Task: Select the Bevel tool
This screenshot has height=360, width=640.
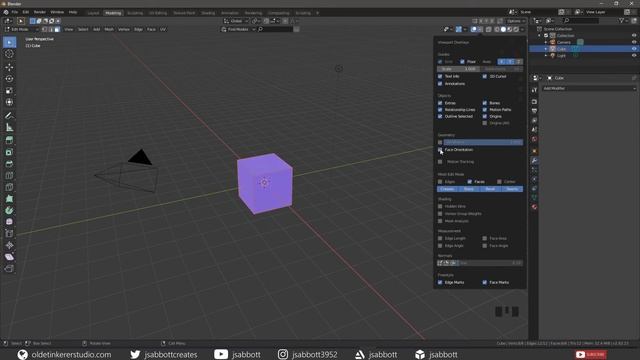Action: pyautogui.click(x=9, y=164)
